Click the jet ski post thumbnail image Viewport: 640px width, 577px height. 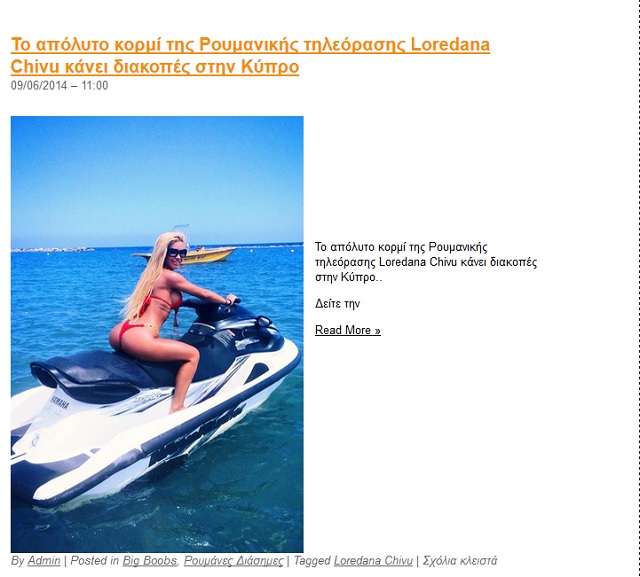[x=157, y=334]
